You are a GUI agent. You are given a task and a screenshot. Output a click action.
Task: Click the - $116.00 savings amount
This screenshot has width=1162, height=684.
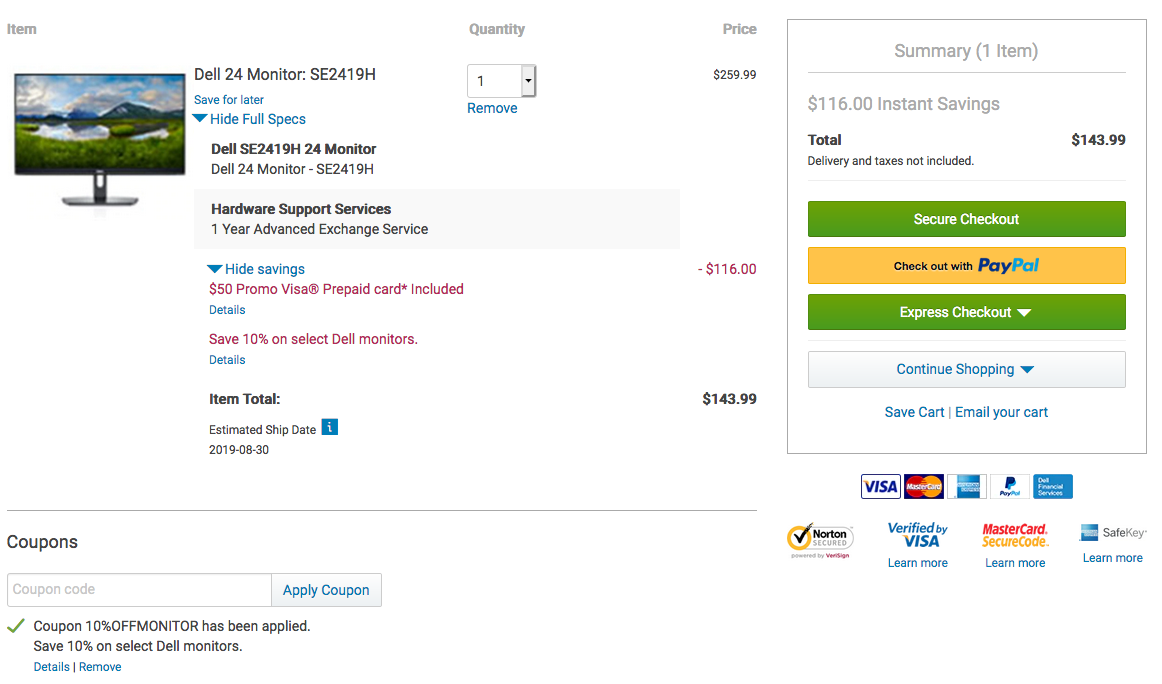click(x=727, y=269)
